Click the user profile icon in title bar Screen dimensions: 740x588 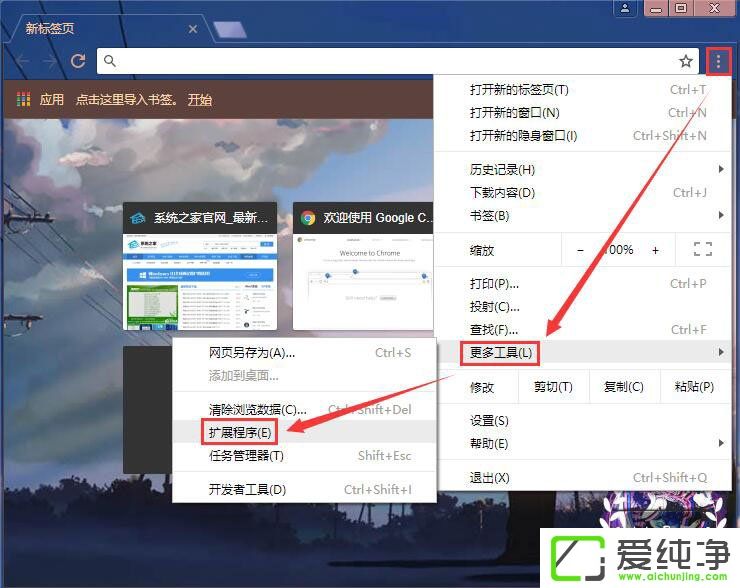[x=625, y=9]
